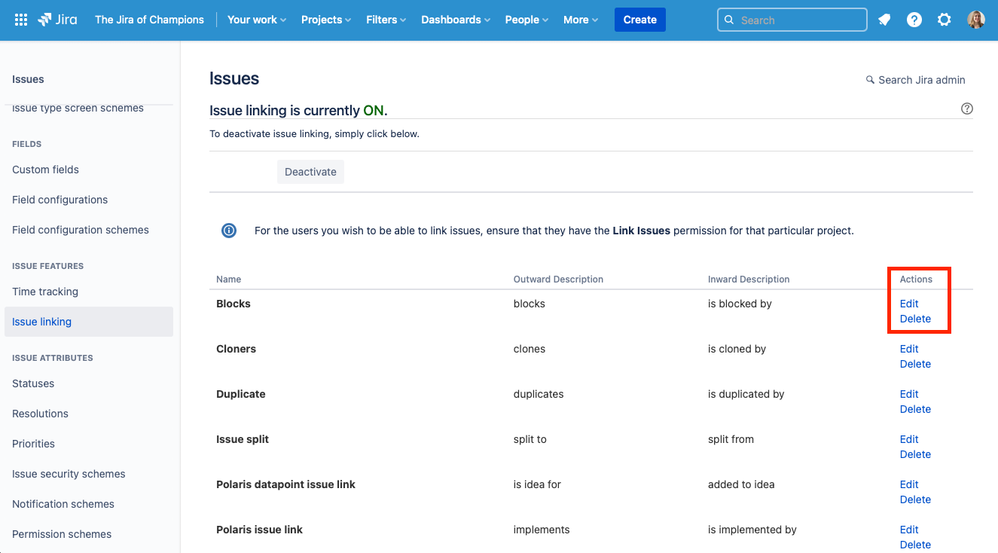Open notifications icon in top bar
Image resolution: width=998 pixels, height=553 pixels.
[x=884, y=19]
